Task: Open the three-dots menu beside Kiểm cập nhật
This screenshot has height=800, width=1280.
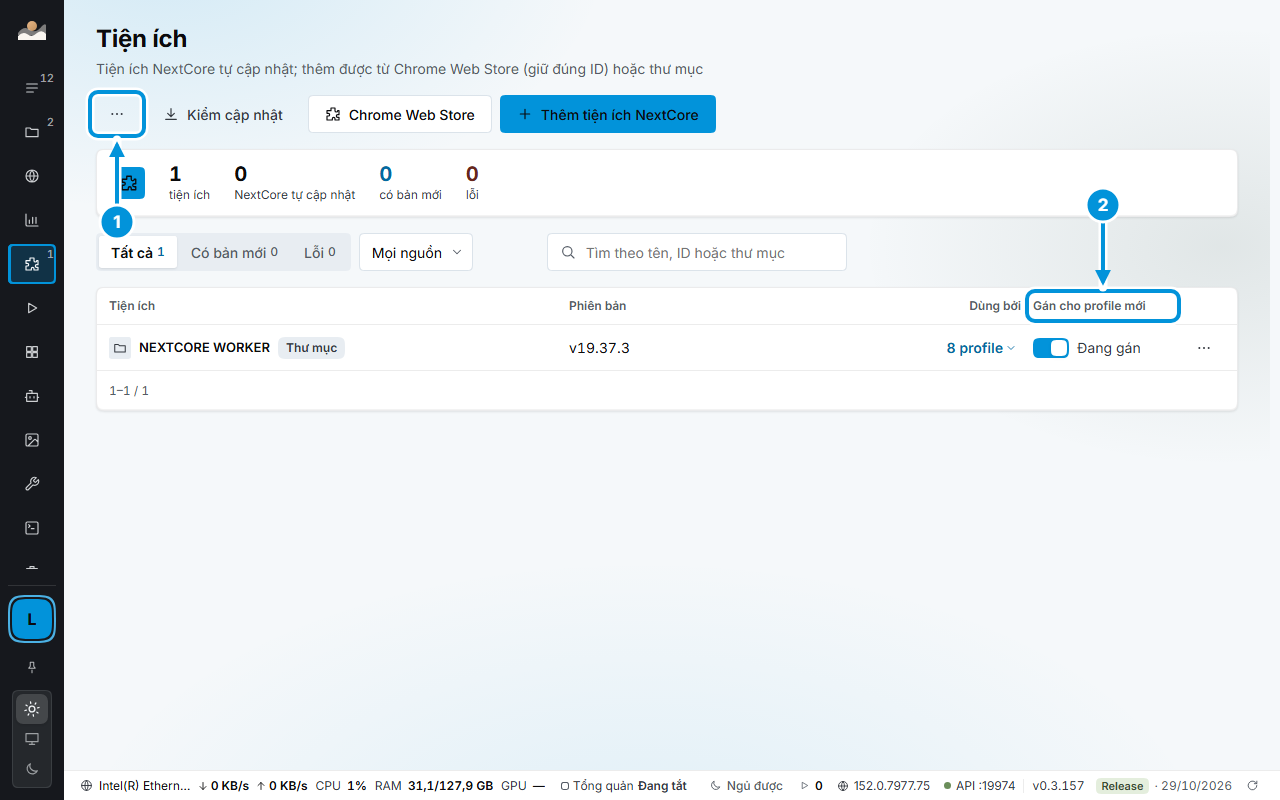Action: [117, 114]
